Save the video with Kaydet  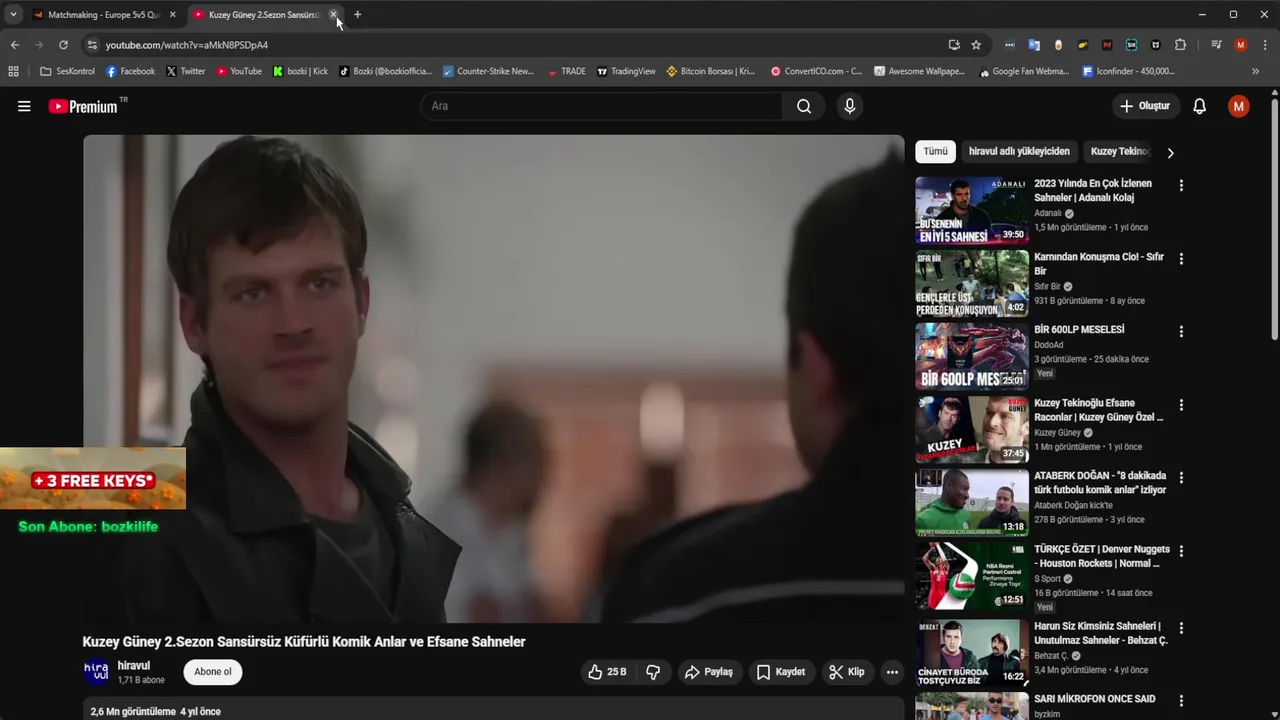(x=780, y=672)
